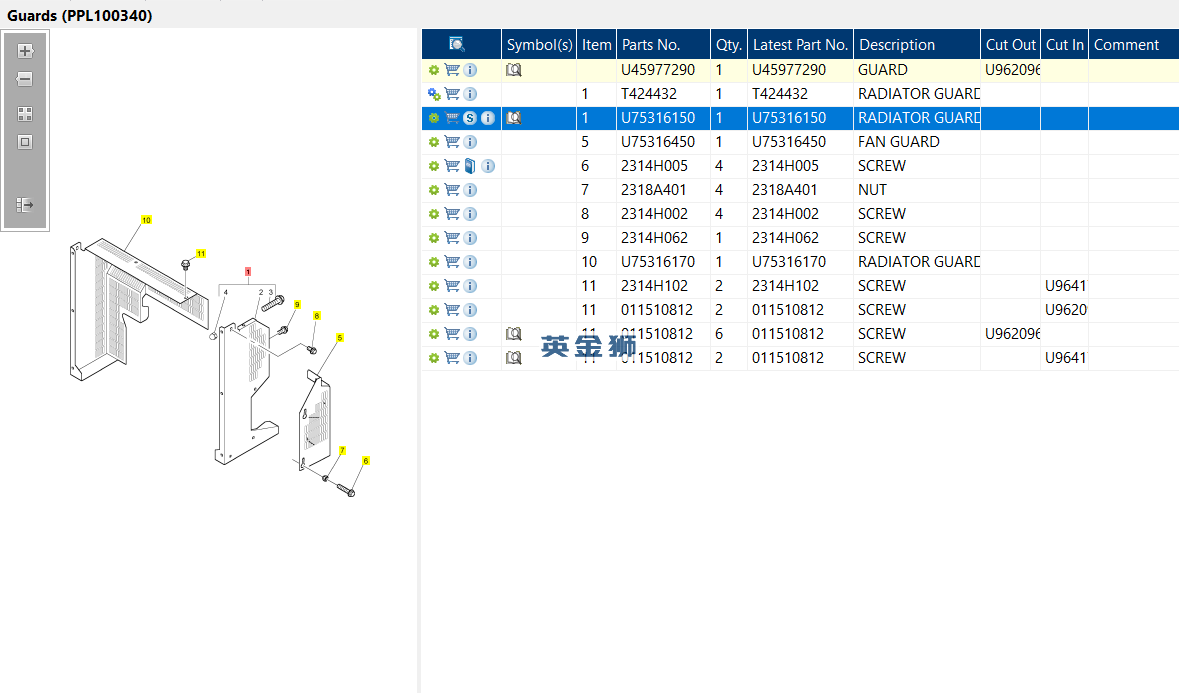Screen dimensions: 1179x693
Task: Select the RADIATOR GUARD U75316170 row
Action: point(800,262)
